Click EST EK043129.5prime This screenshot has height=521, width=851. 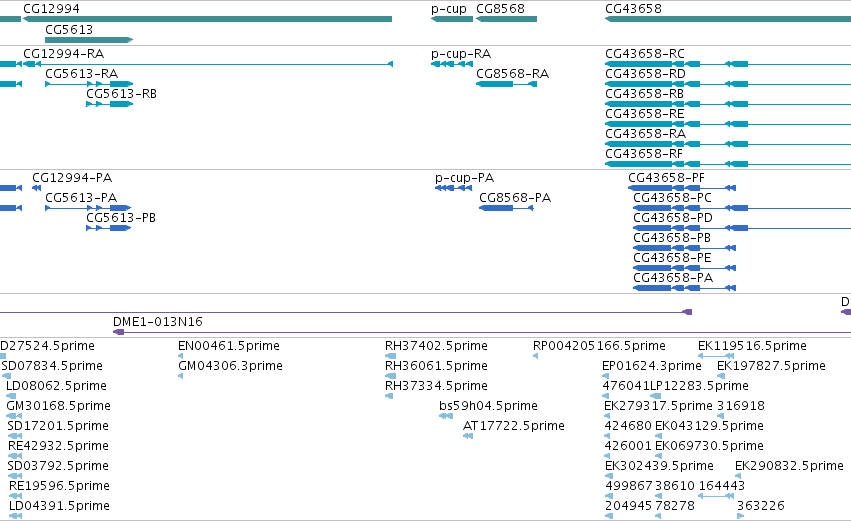(709, 427)
